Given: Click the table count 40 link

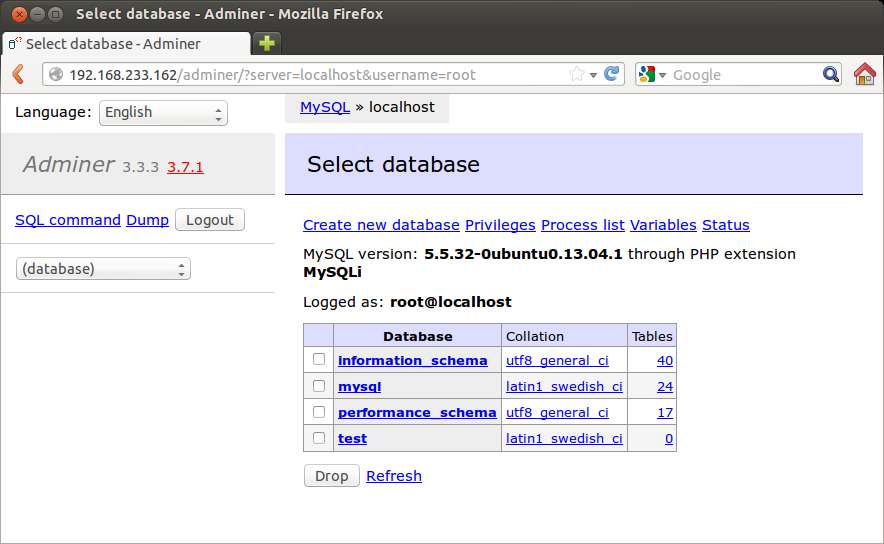Looking at the screenshot, I should [665, 361].
